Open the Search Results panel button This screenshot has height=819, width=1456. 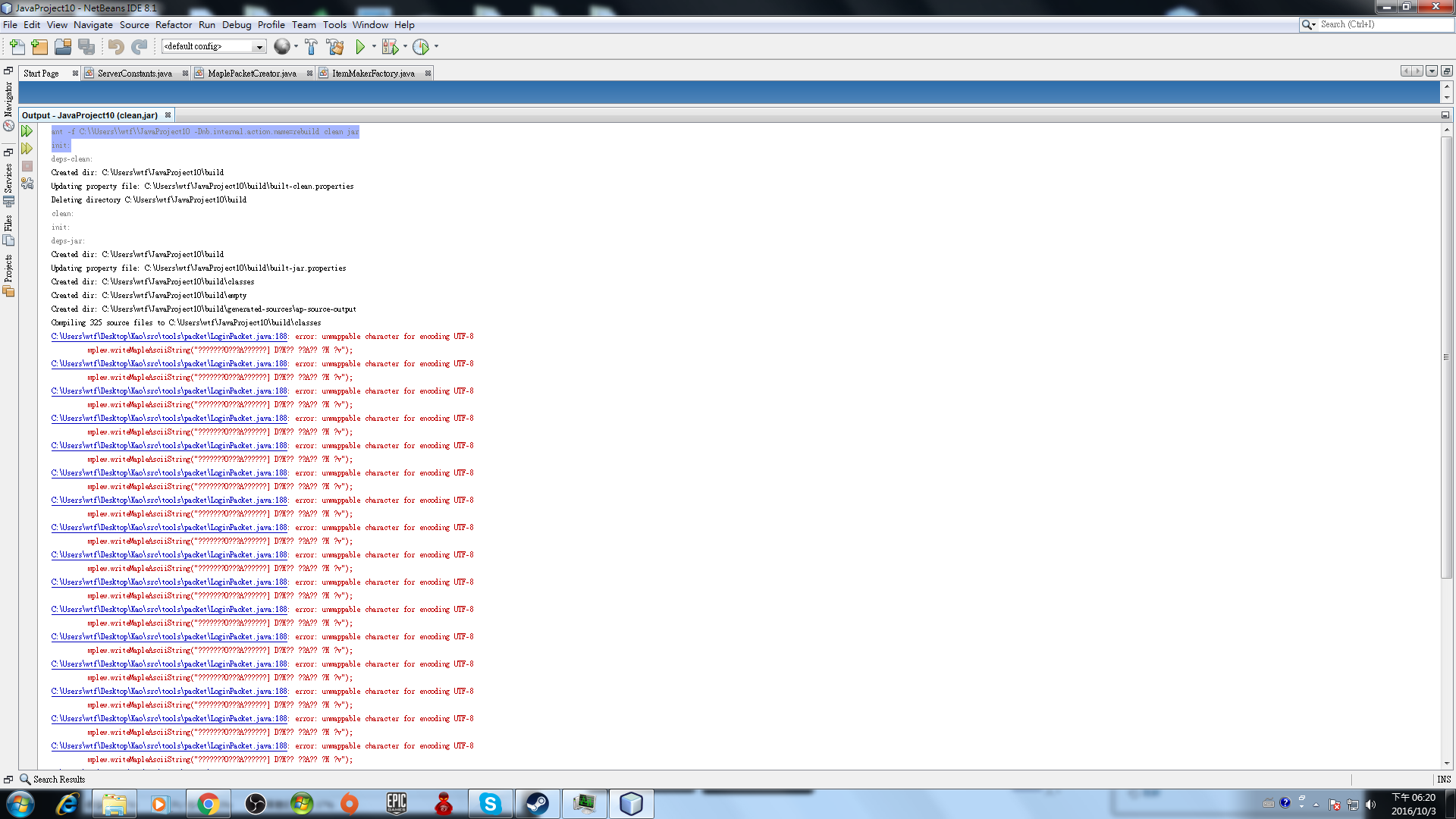coord(52,779)
